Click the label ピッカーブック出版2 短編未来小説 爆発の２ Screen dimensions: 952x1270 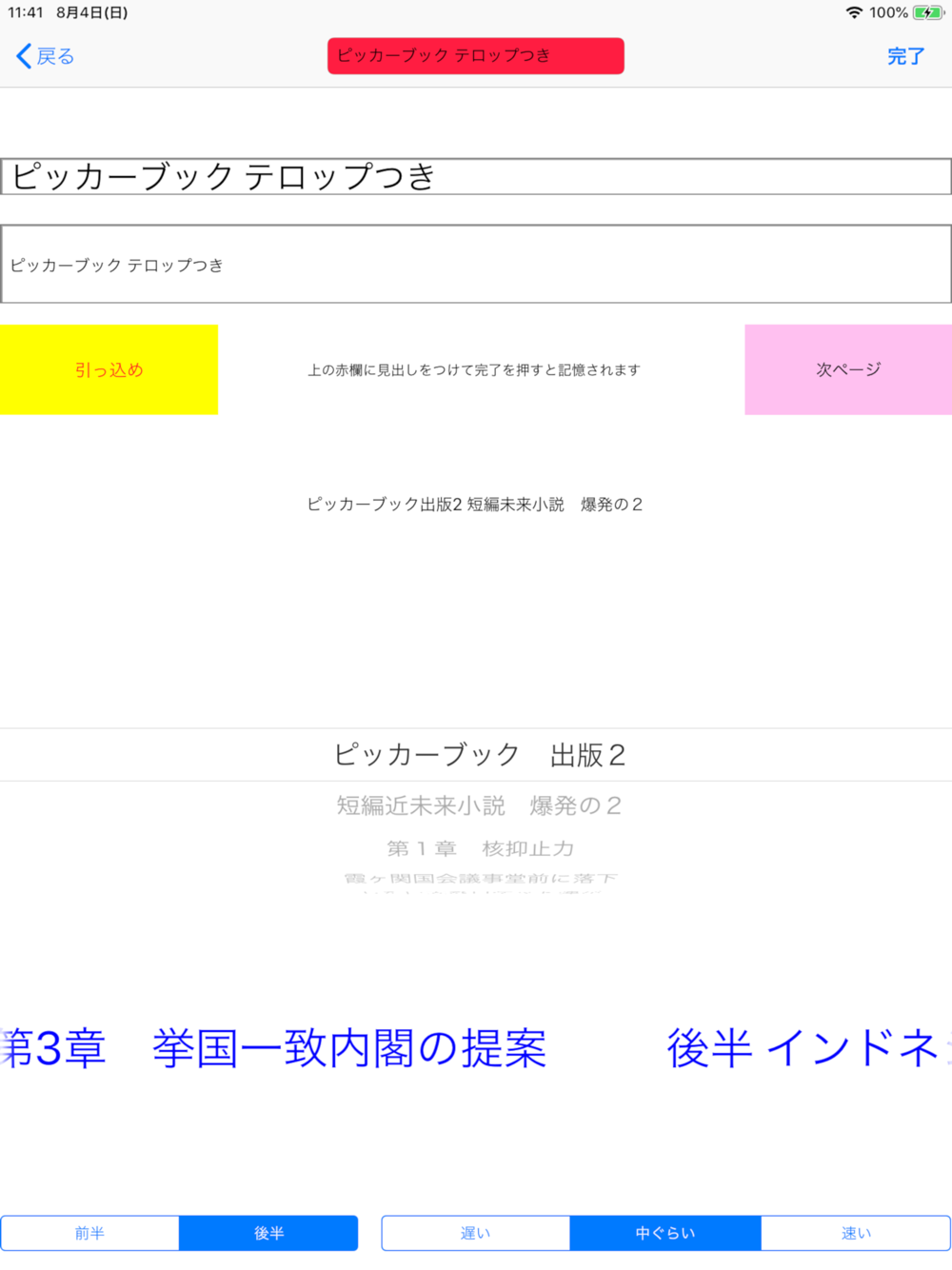[475, 505]
